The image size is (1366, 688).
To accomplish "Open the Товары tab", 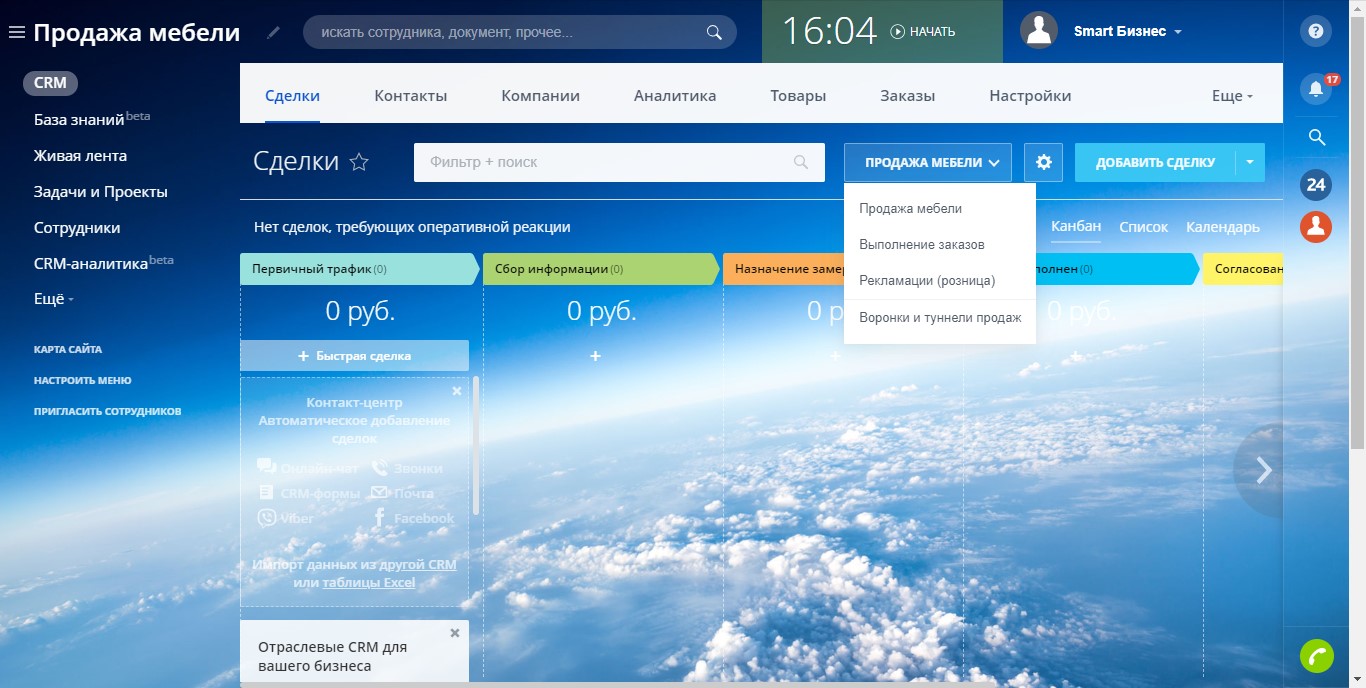I will coord(798,96).
